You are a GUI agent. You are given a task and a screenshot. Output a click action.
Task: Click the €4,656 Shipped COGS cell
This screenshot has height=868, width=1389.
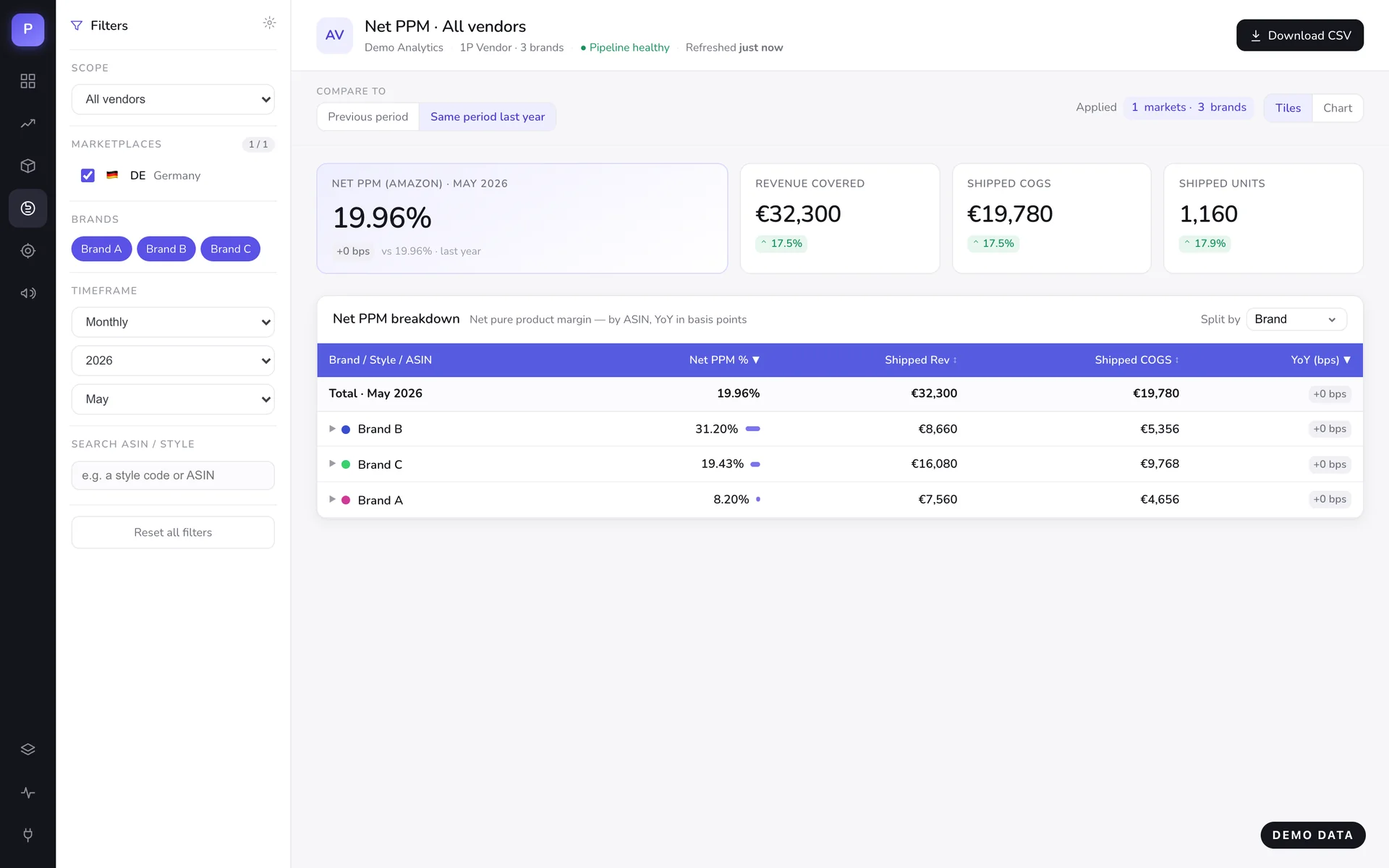point(1159,499)
